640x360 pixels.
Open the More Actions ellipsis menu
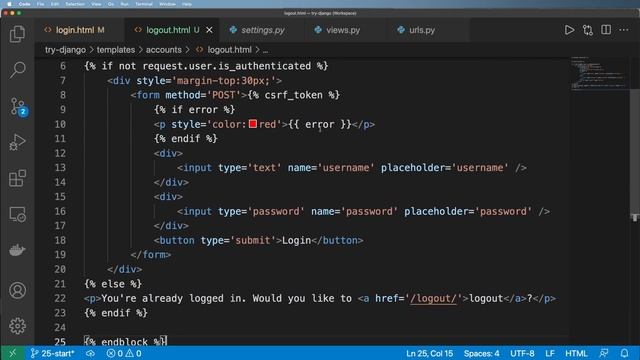(624, 30)
